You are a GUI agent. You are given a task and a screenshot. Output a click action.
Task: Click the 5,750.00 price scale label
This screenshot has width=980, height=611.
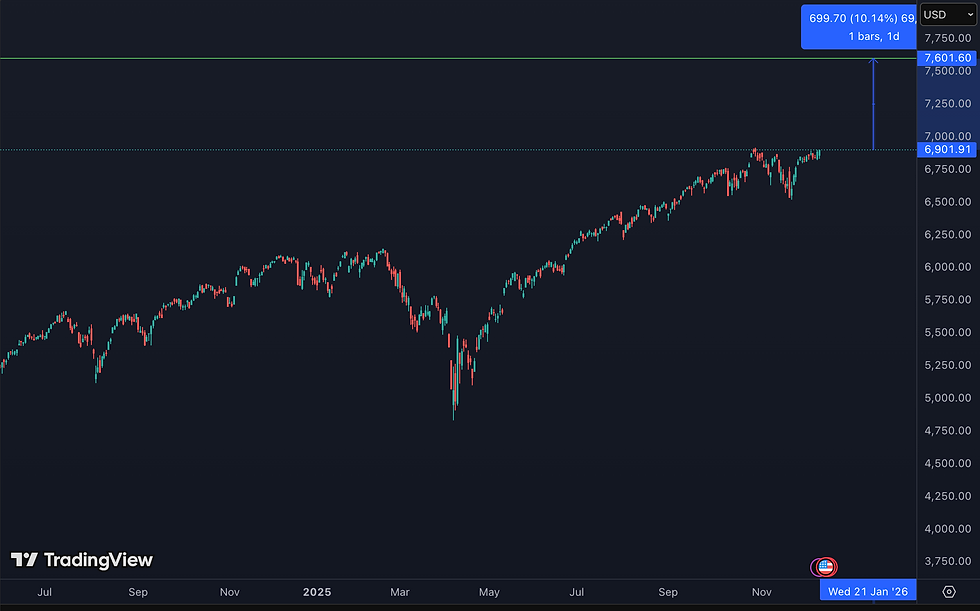pyautogui.click(x=948, y=300)
